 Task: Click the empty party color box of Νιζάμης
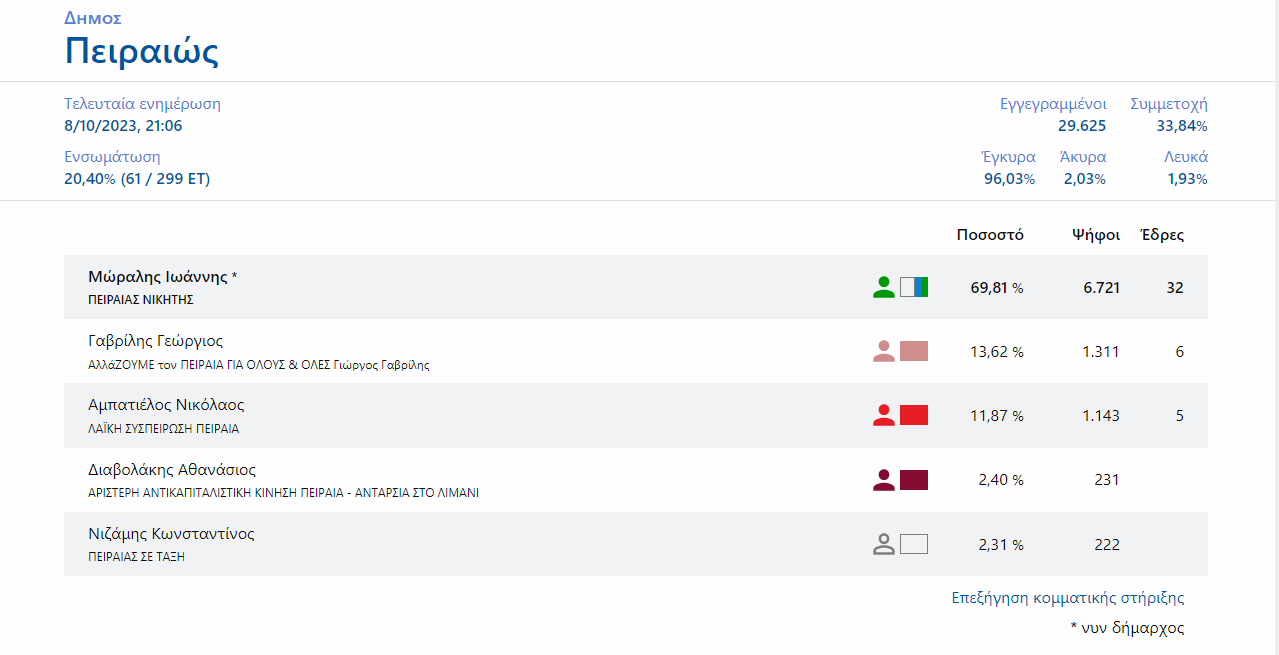click(914, 544)
